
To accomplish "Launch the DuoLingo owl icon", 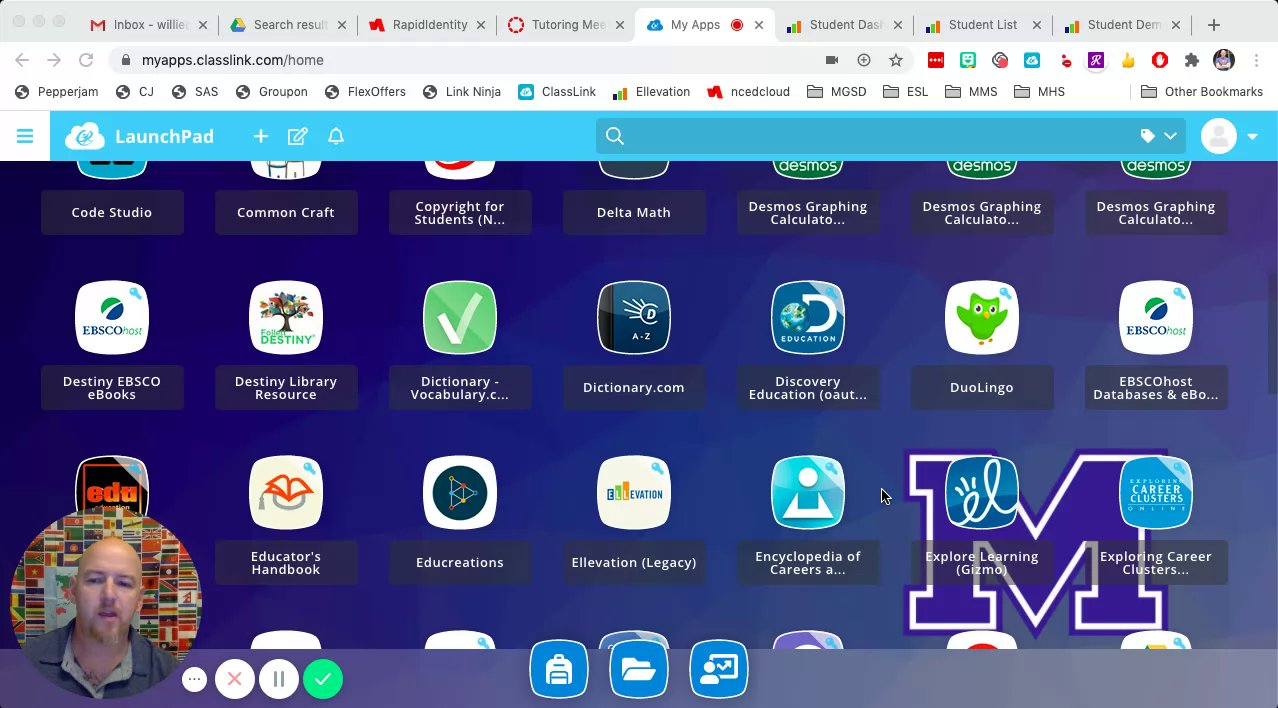I will 982,318.
